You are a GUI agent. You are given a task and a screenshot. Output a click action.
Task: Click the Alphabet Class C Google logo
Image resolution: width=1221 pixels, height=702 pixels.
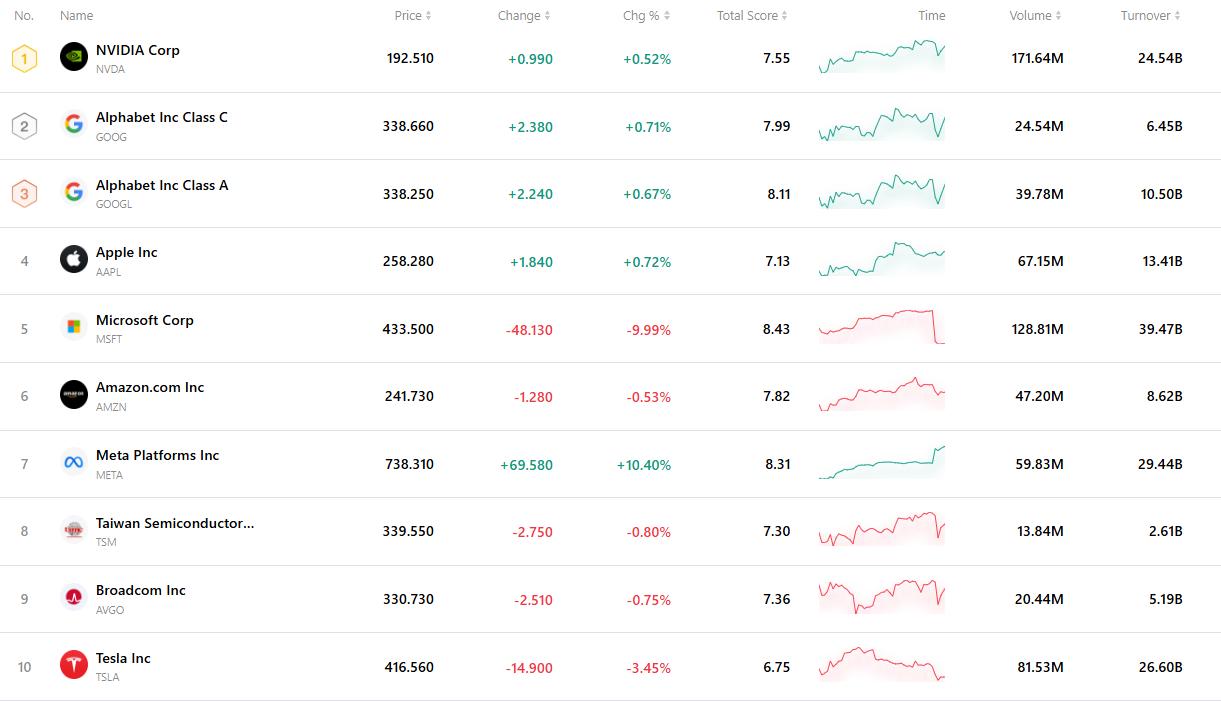(x=74, y=124)
